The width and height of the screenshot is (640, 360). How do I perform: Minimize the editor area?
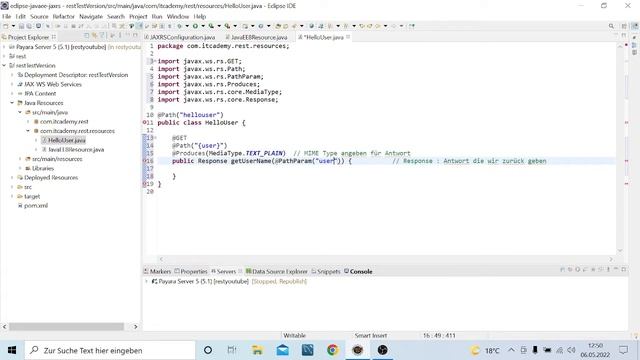point(616,36)
